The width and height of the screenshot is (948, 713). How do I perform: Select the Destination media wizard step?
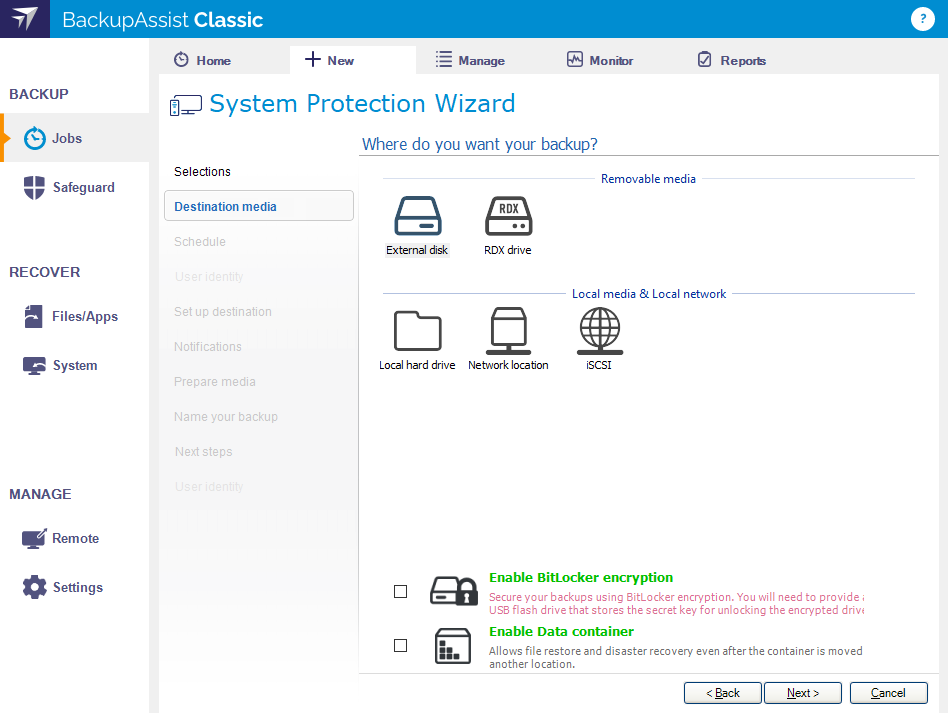pyautogui.click(x=259, y=206)
